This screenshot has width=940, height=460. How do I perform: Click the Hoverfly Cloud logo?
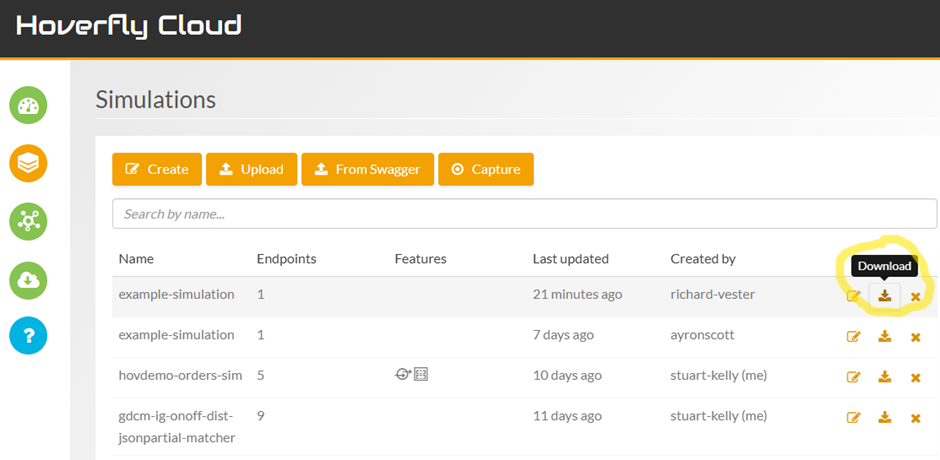coord(129,25)
